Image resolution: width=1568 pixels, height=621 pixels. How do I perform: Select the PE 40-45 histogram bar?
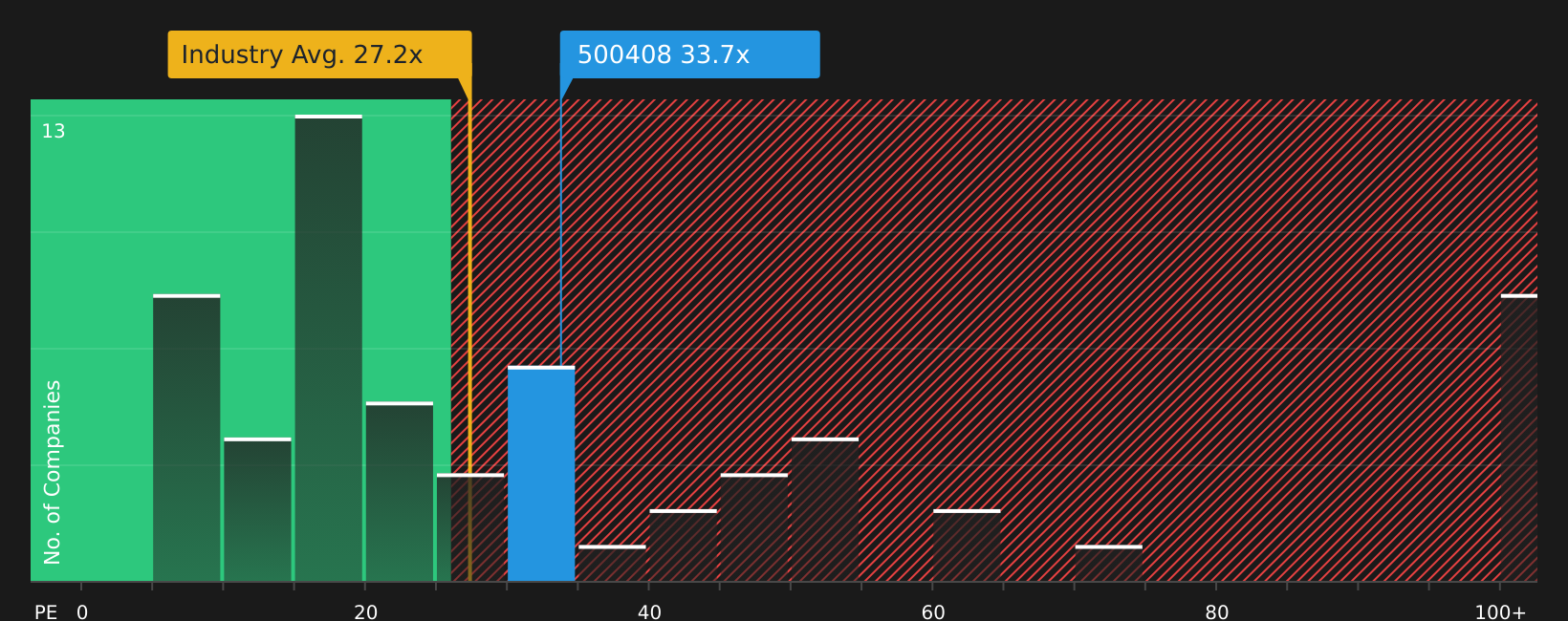click(684, 546)
